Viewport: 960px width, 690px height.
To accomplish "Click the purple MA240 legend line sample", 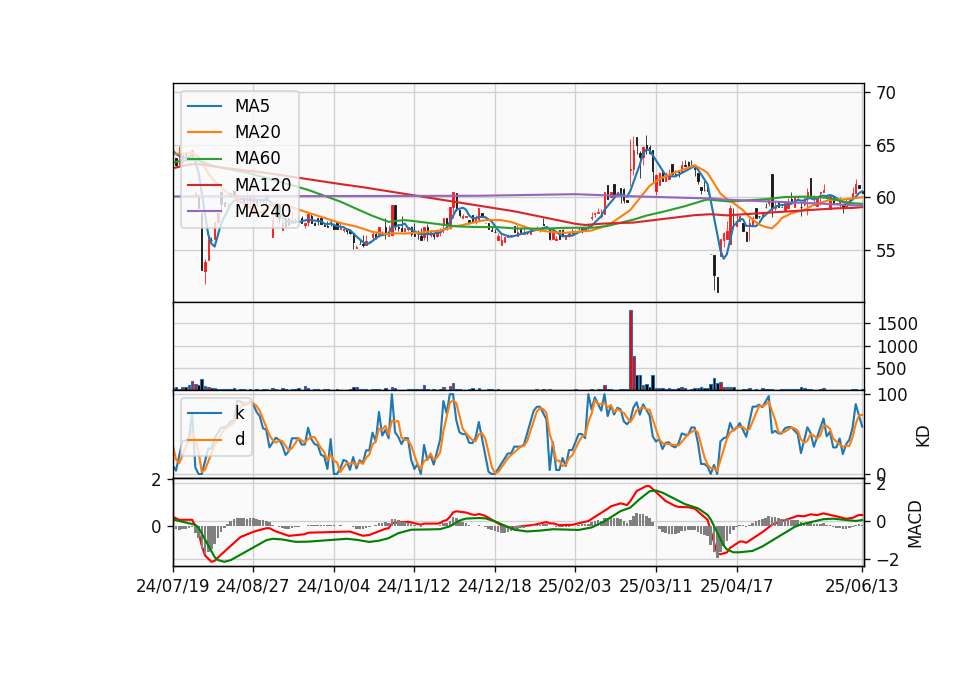I will [204, 211].
